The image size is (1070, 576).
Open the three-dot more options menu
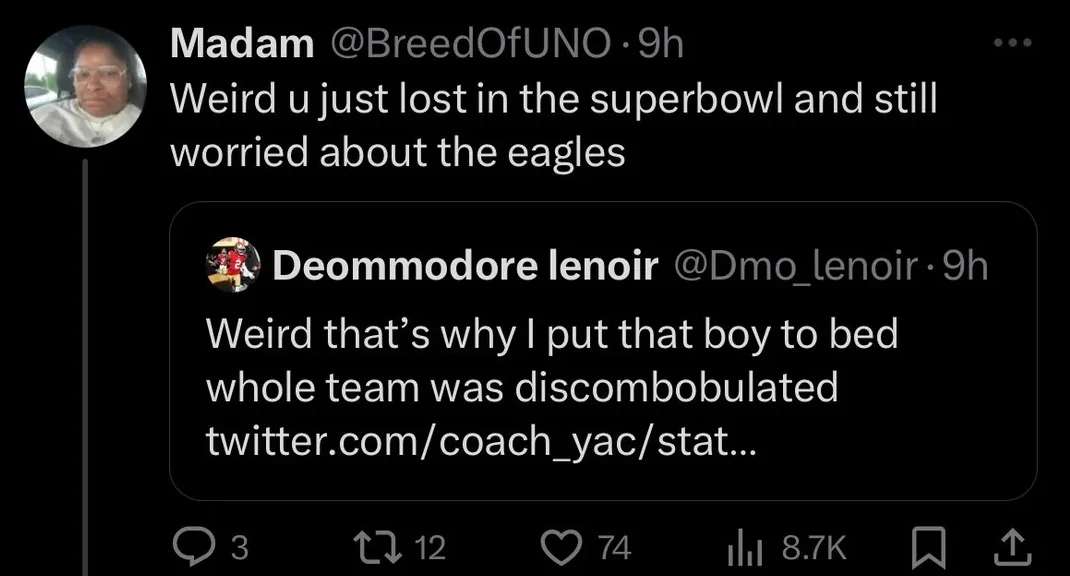[1011, 44]
